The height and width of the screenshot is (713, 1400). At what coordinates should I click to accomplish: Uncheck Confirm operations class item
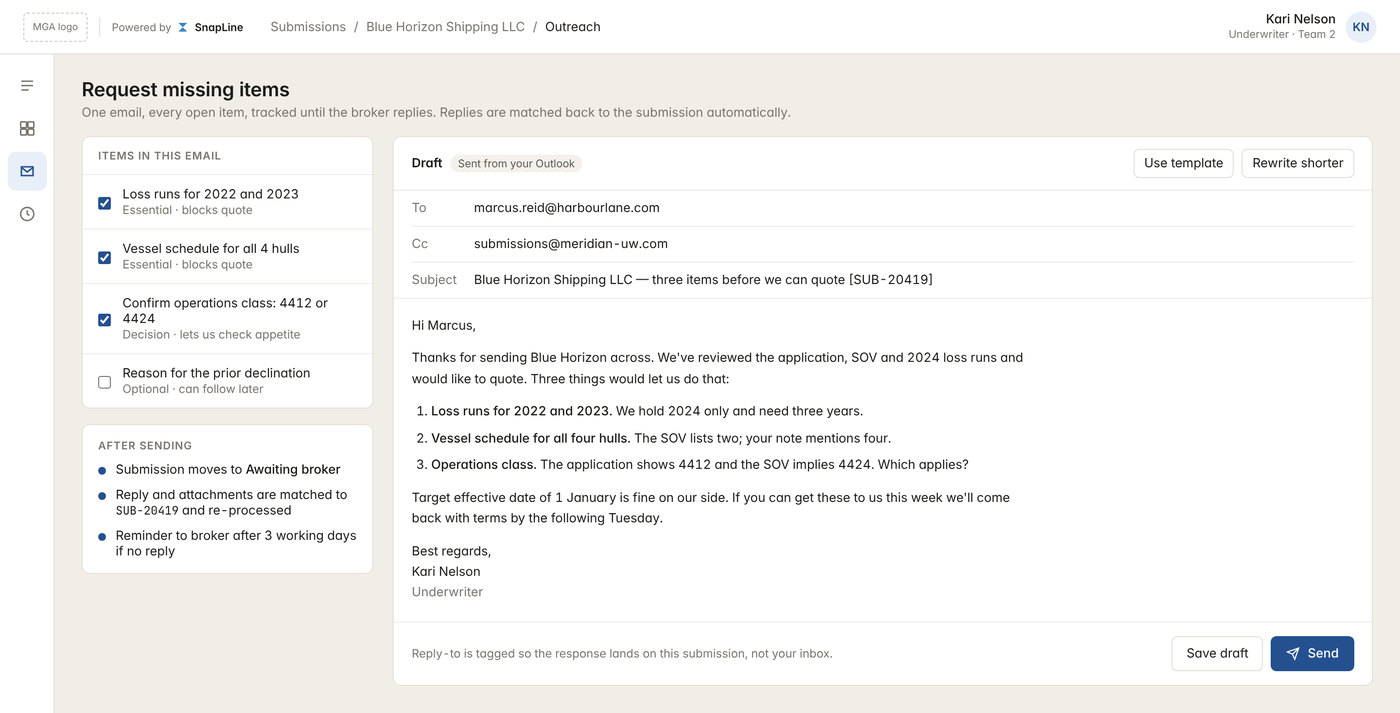coord(105,319)
